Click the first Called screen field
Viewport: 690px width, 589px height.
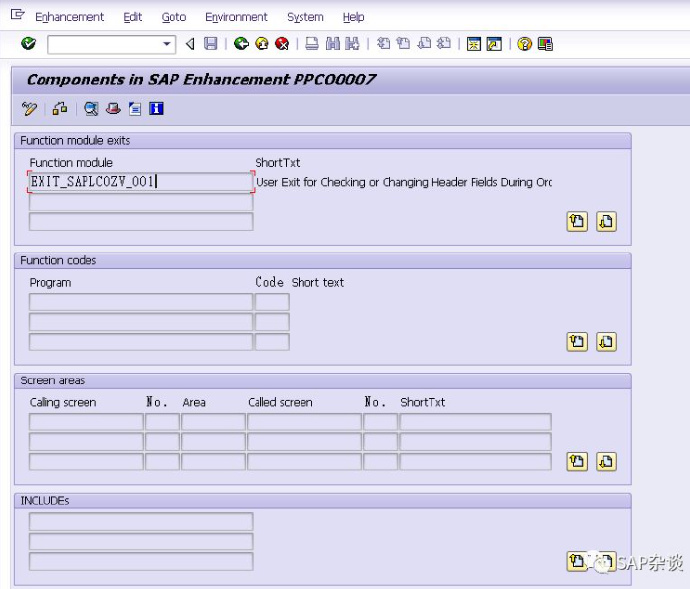305,422
